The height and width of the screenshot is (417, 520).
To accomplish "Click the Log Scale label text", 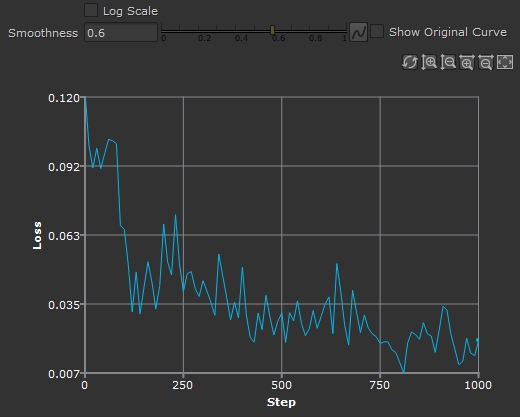I will pyautogui.click(x=130, y=11).
